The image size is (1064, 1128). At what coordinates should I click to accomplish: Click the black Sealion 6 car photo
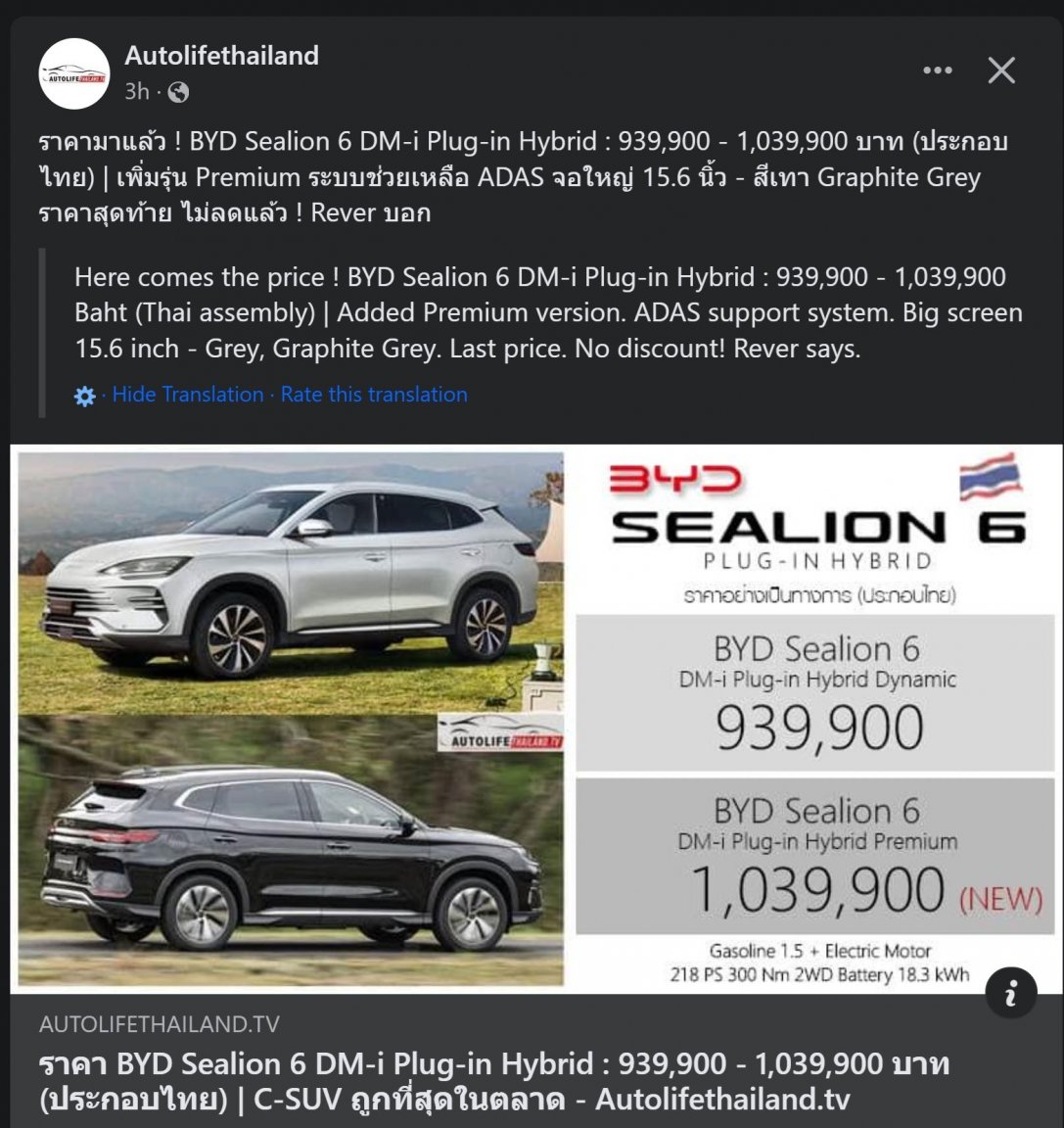tap(291, 850)
